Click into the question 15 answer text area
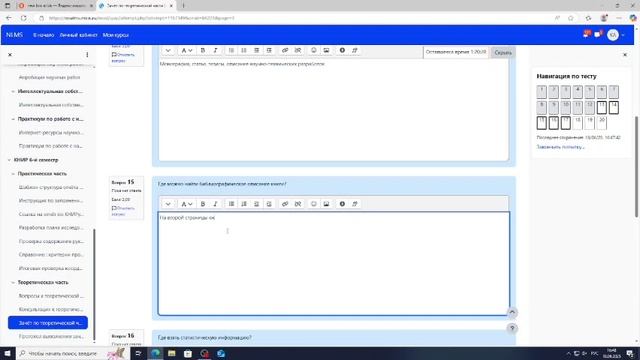 (333, 263)
